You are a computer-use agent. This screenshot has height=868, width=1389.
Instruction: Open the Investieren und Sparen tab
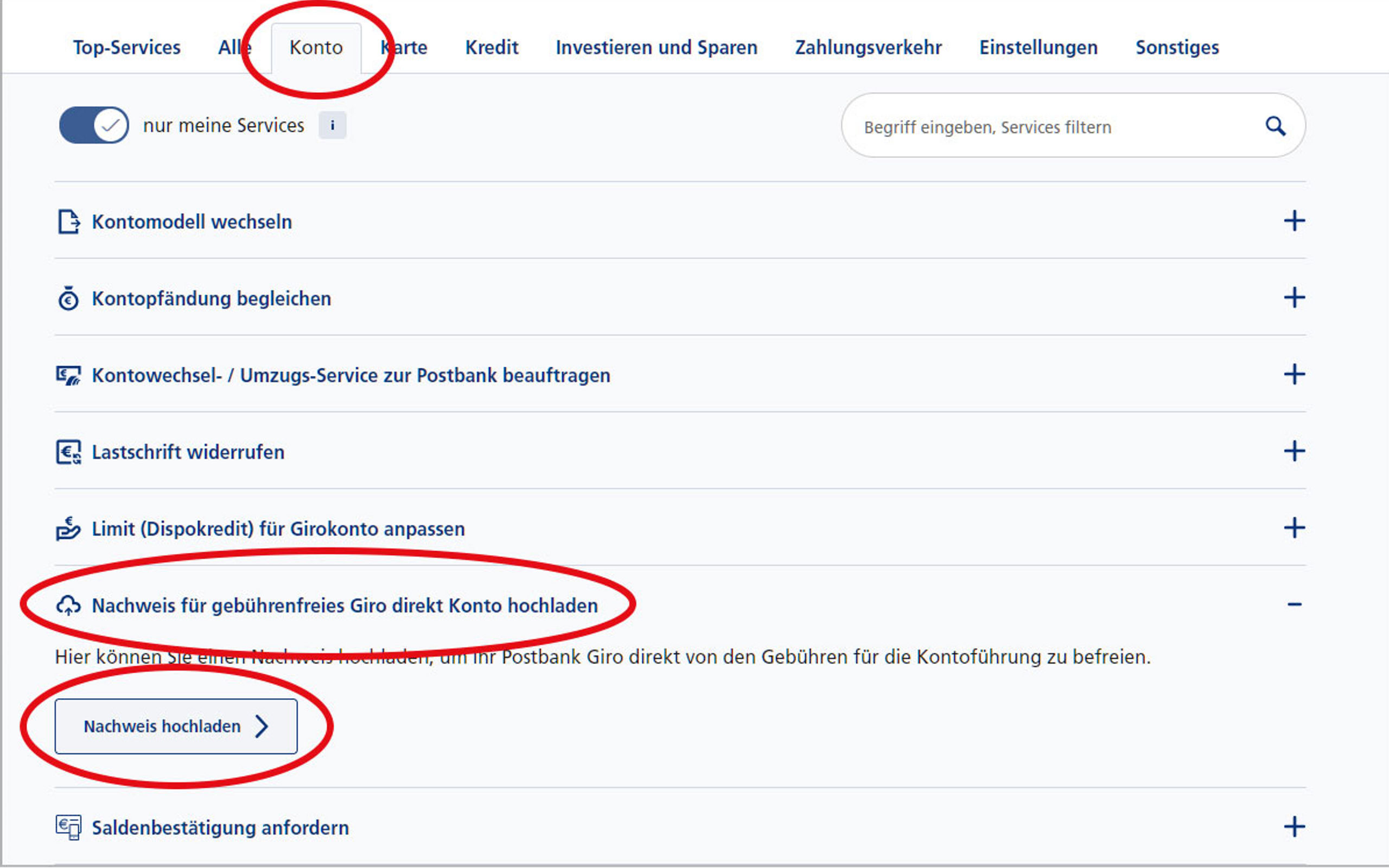[x=657, y=48]
